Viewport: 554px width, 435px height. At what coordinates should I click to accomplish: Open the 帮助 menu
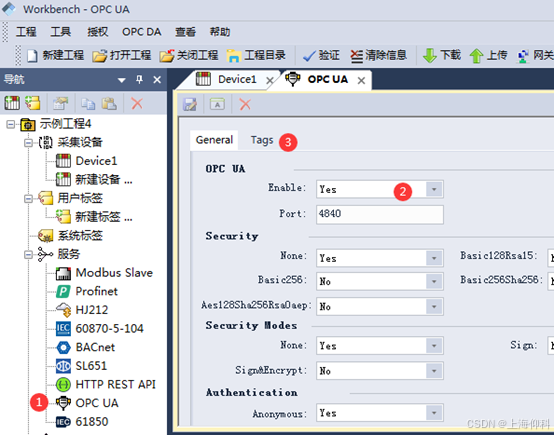point(220,32)
